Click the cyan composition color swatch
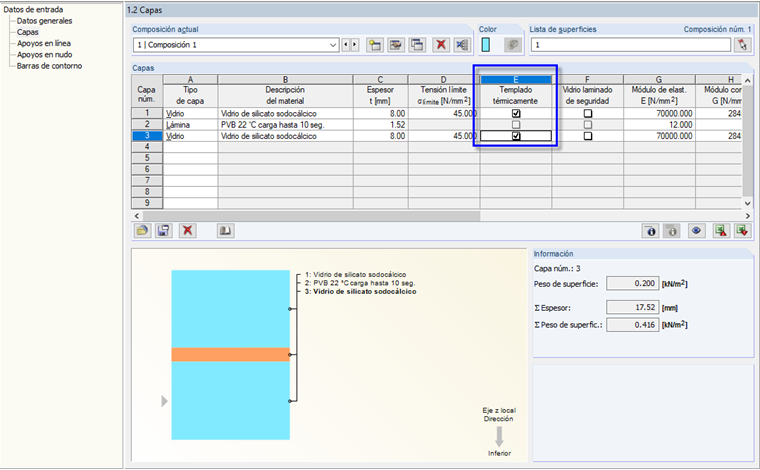The image size is (760, 470). 486,45
